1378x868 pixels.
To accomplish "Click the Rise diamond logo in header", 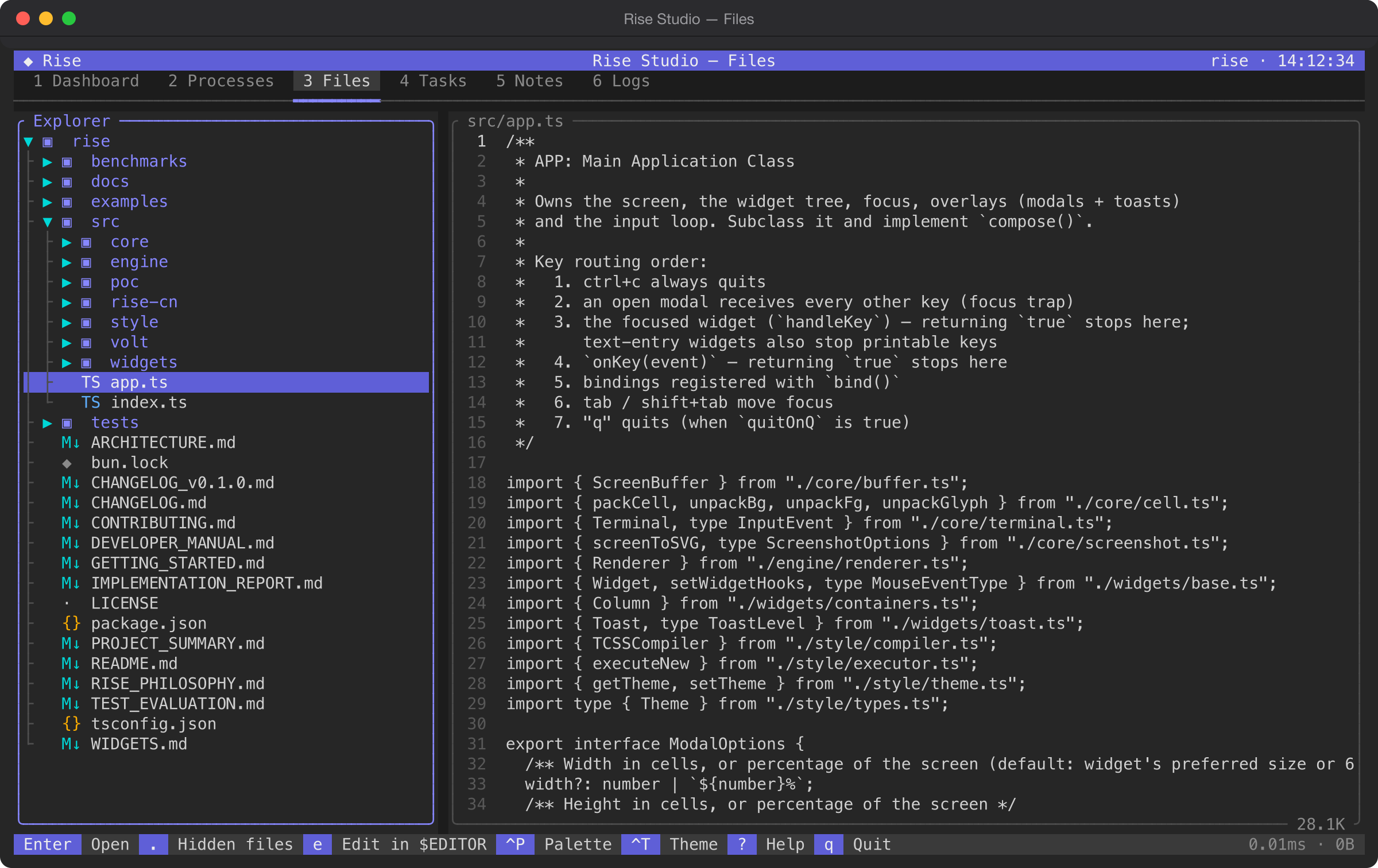I will coord(28,61).
